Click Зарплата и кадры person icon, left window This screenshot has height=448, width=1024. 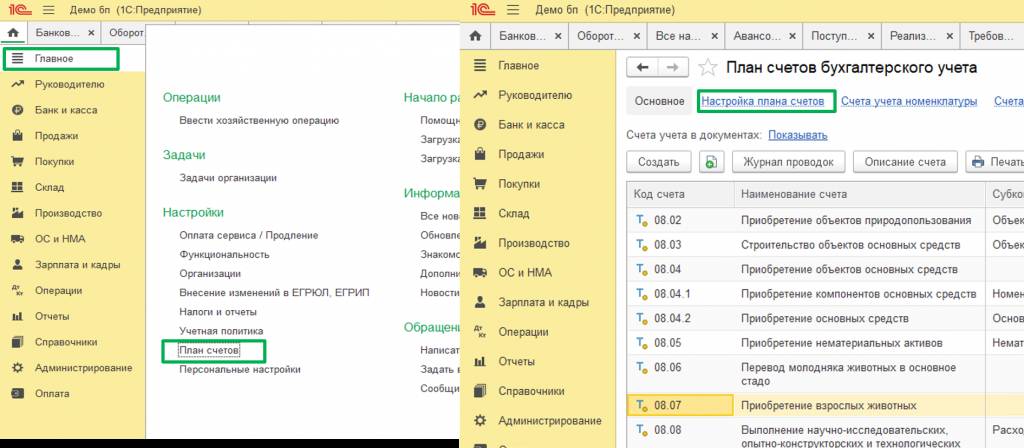(18, 264)
